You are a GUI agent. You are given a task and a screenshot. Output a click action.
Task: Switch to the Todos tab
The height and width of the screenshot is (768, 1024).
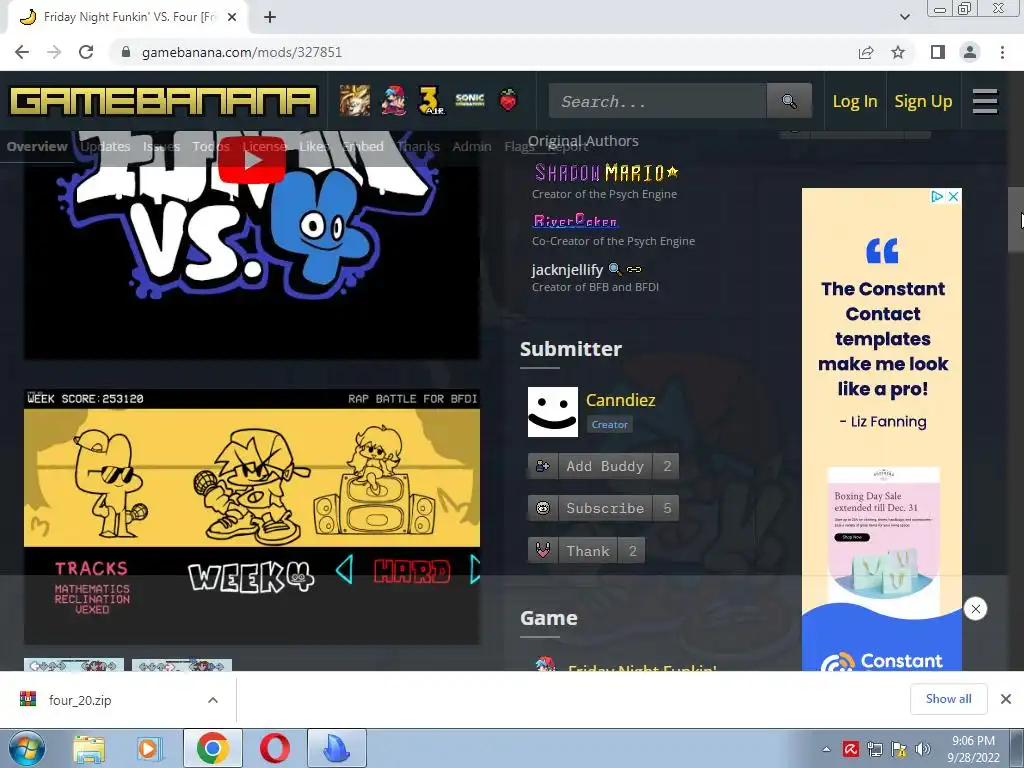210,146
